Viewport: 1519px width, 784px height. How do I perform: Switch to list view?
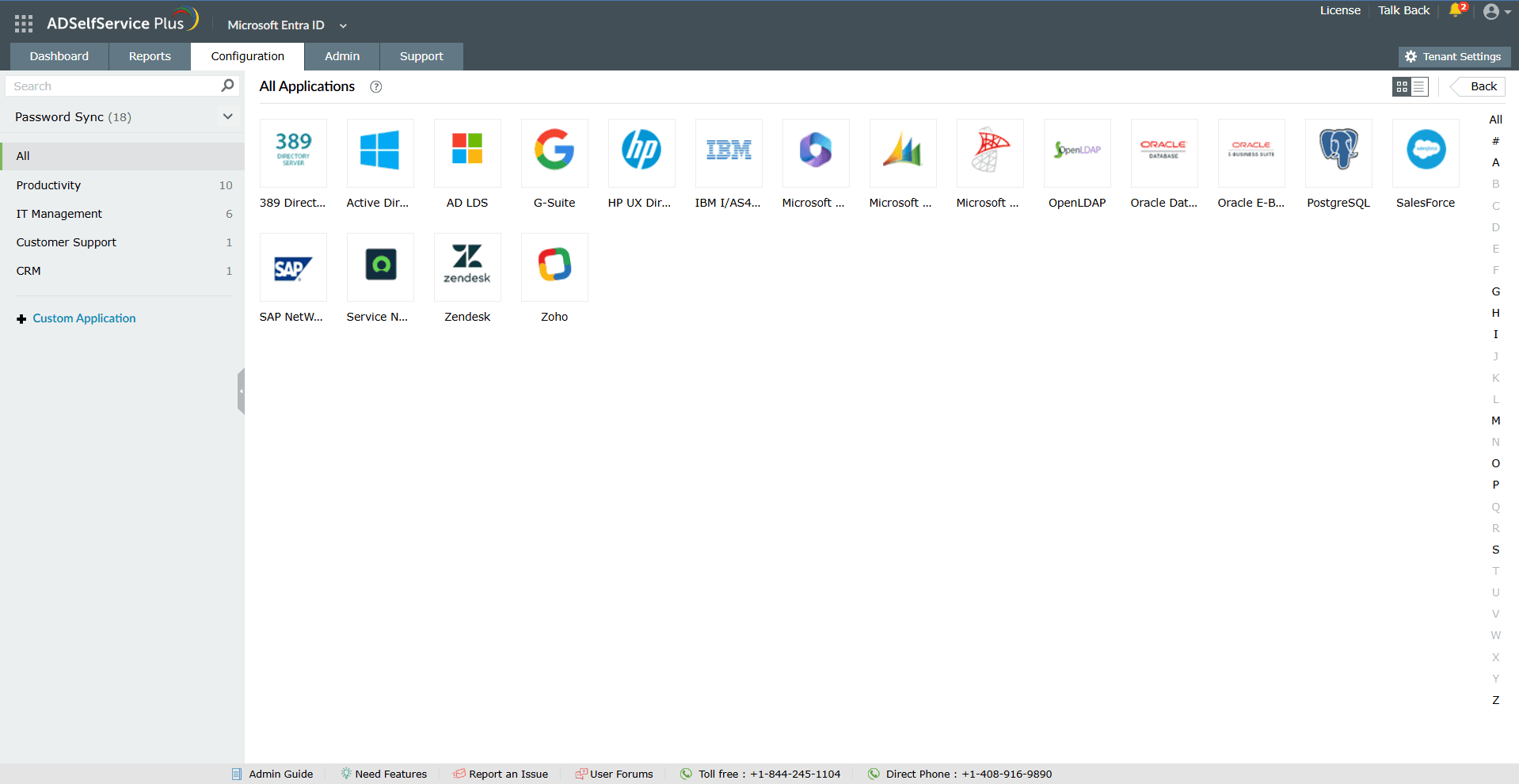point(1419,87)
